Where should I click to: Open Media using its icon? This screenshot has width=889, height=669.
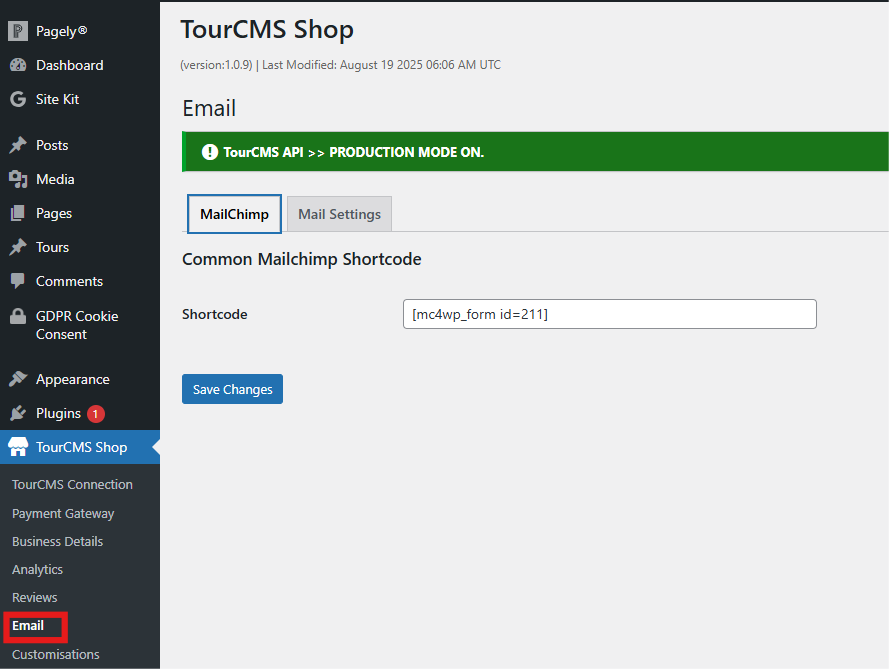tap(18, 179)
